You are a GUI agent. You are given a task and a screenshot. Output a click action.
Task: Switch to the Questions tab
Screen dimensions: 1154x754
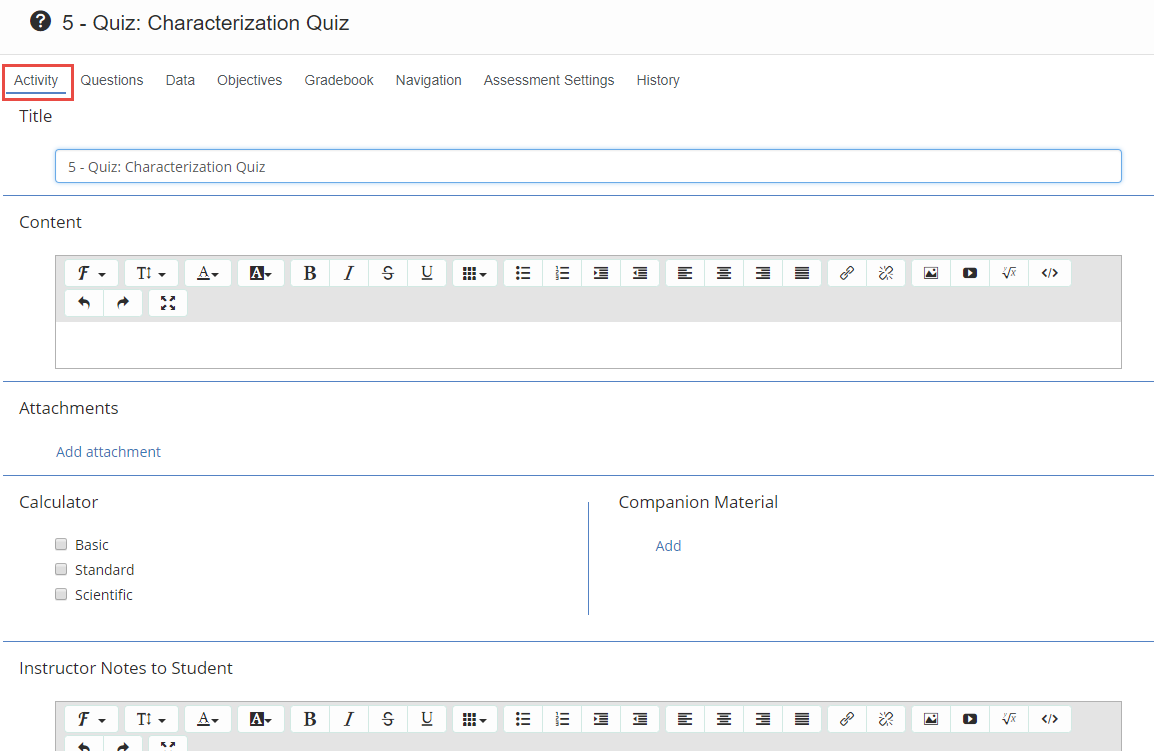[112, 80]
